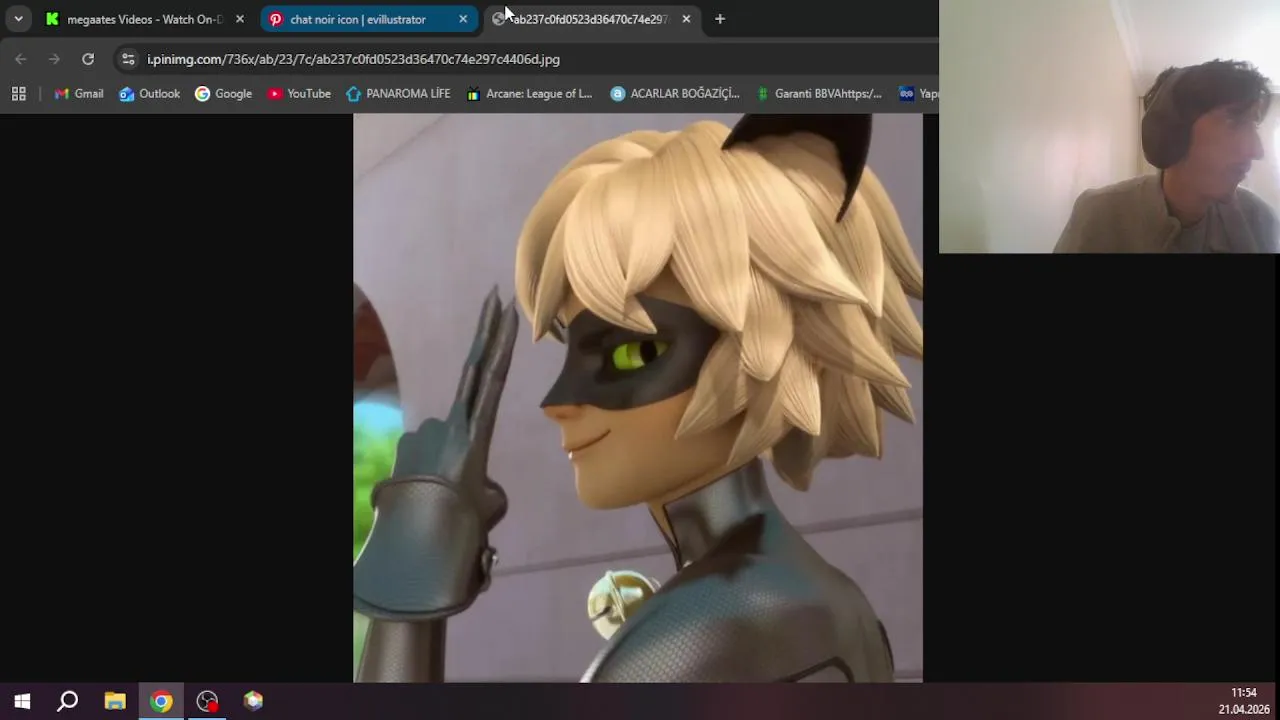Open the Yap... bookmark cut off at edge
This screenshot has height=720, width=1280.
[x=918, y=93]
